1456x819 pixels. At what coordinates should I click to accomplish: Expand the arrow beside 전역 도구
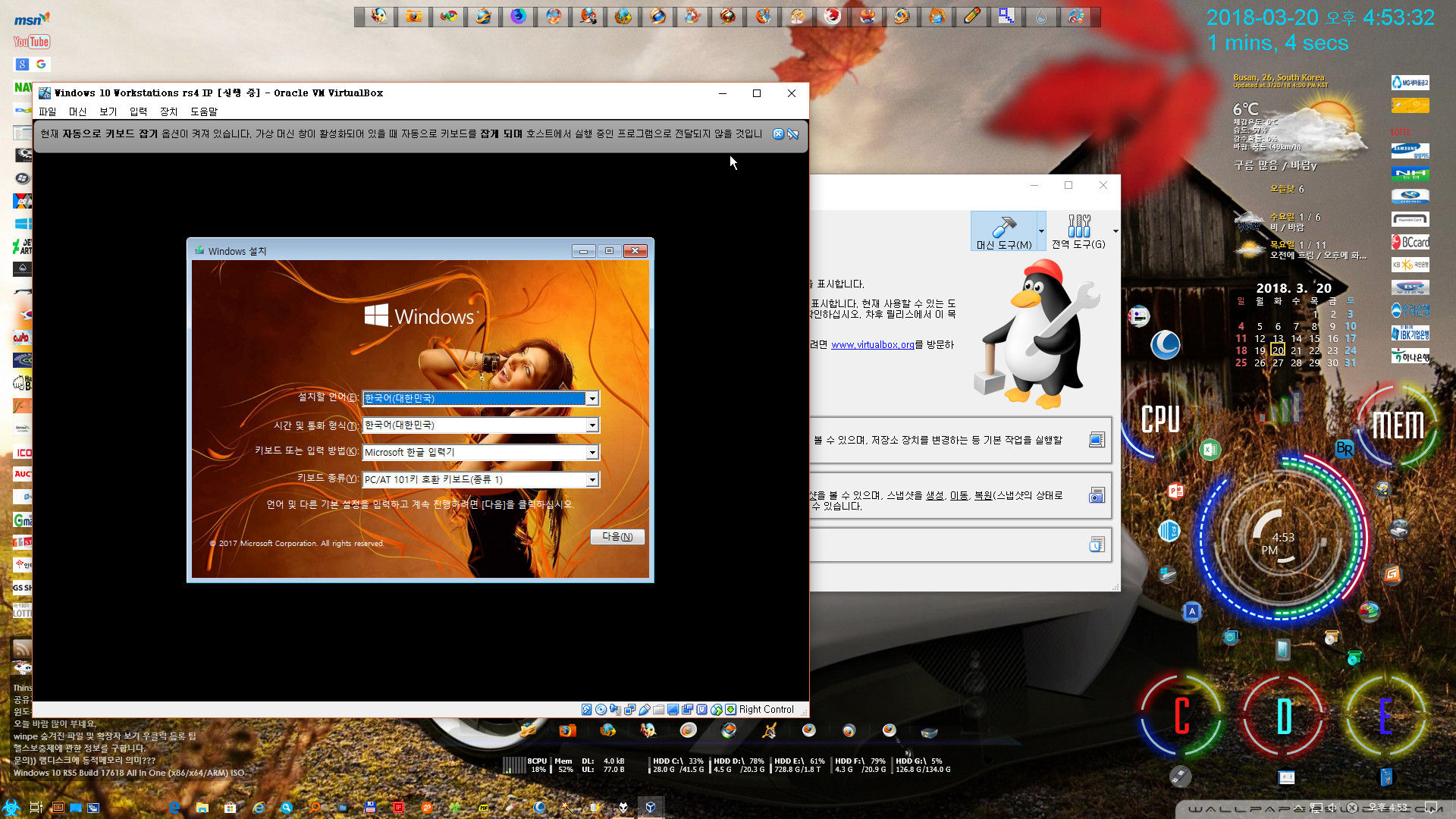pos(1116,231)
